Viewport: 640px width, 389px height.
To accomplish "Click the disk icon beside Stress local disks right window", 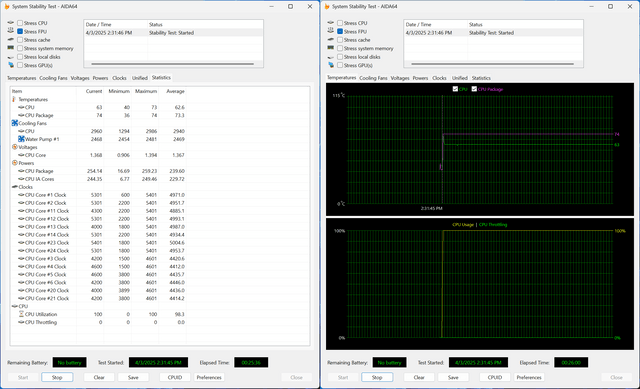I will coord(331,57).
